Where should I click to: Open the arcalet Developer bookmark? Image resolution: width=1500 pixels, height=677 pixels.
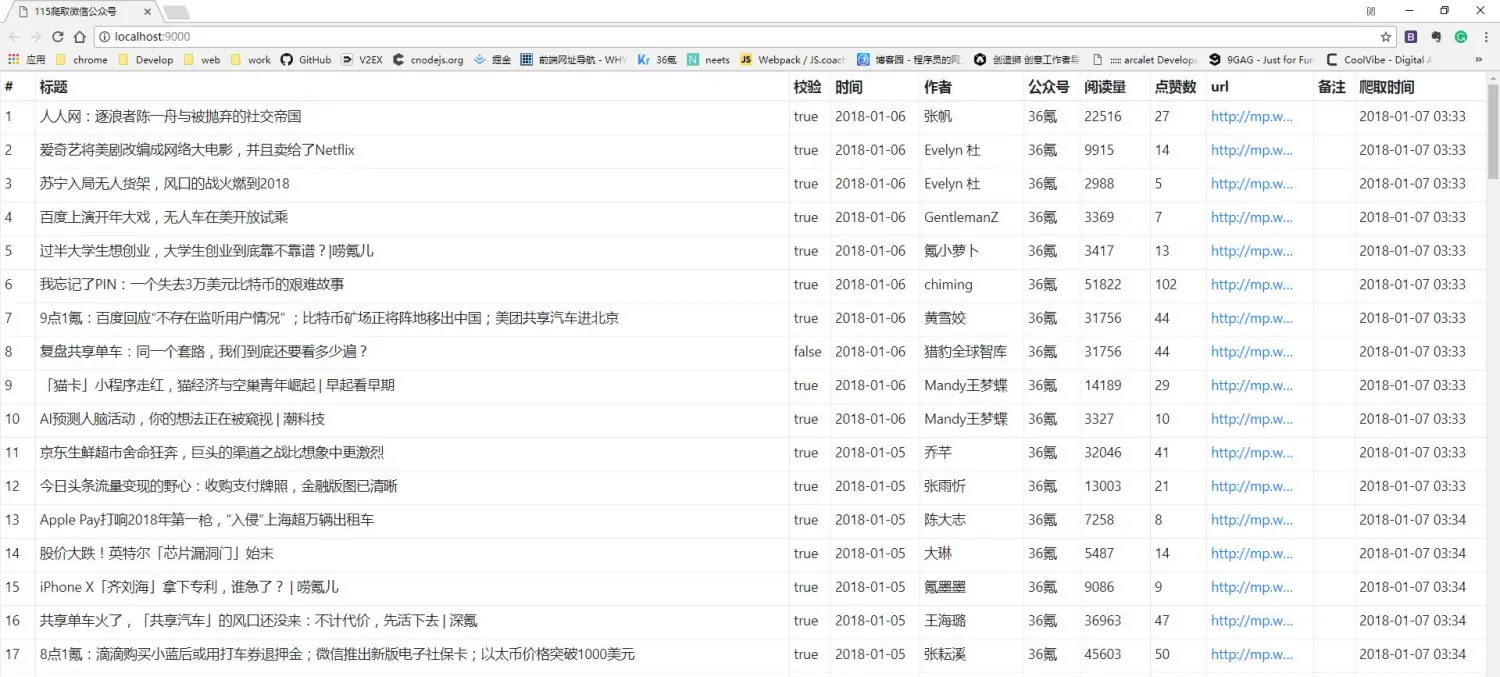tap(1146, 60)
